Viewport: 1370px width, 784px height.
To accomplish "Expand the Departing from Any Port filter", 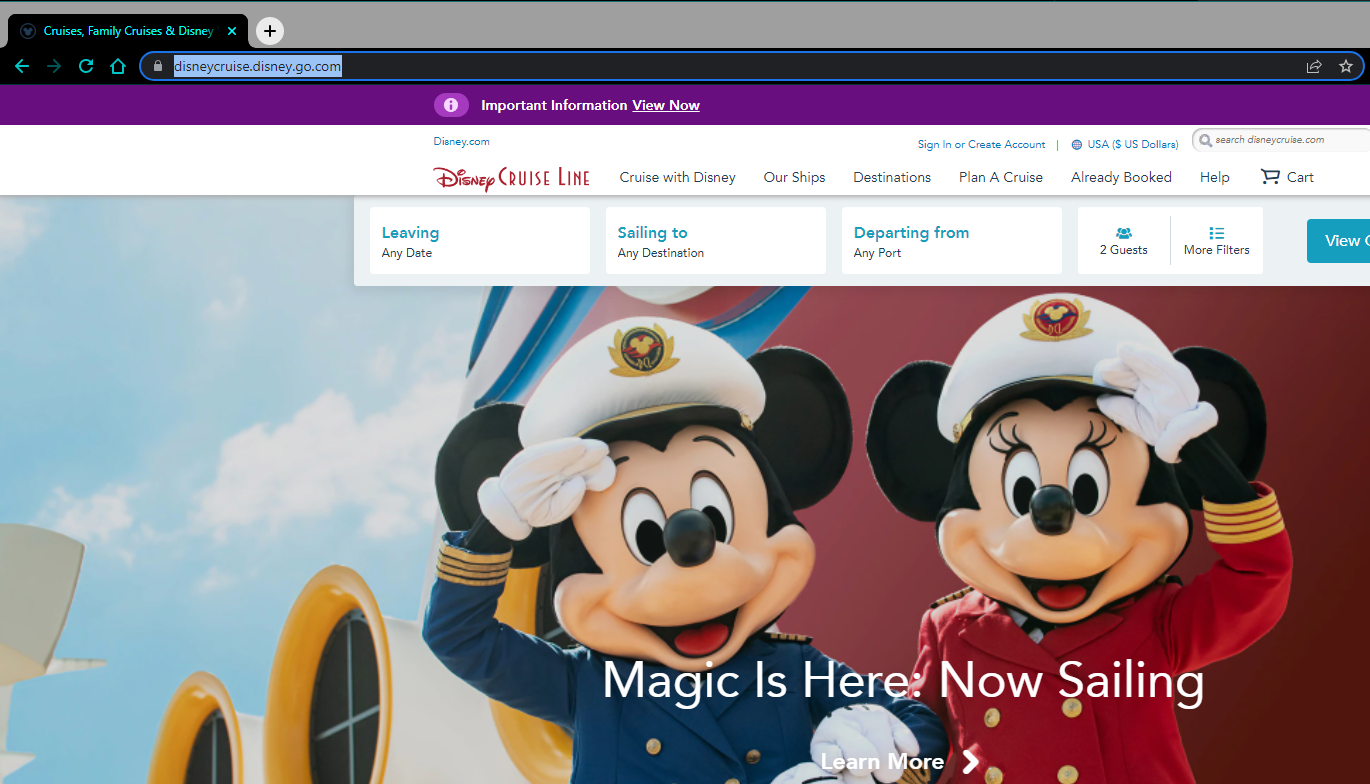I will click(x=952, y=240).
